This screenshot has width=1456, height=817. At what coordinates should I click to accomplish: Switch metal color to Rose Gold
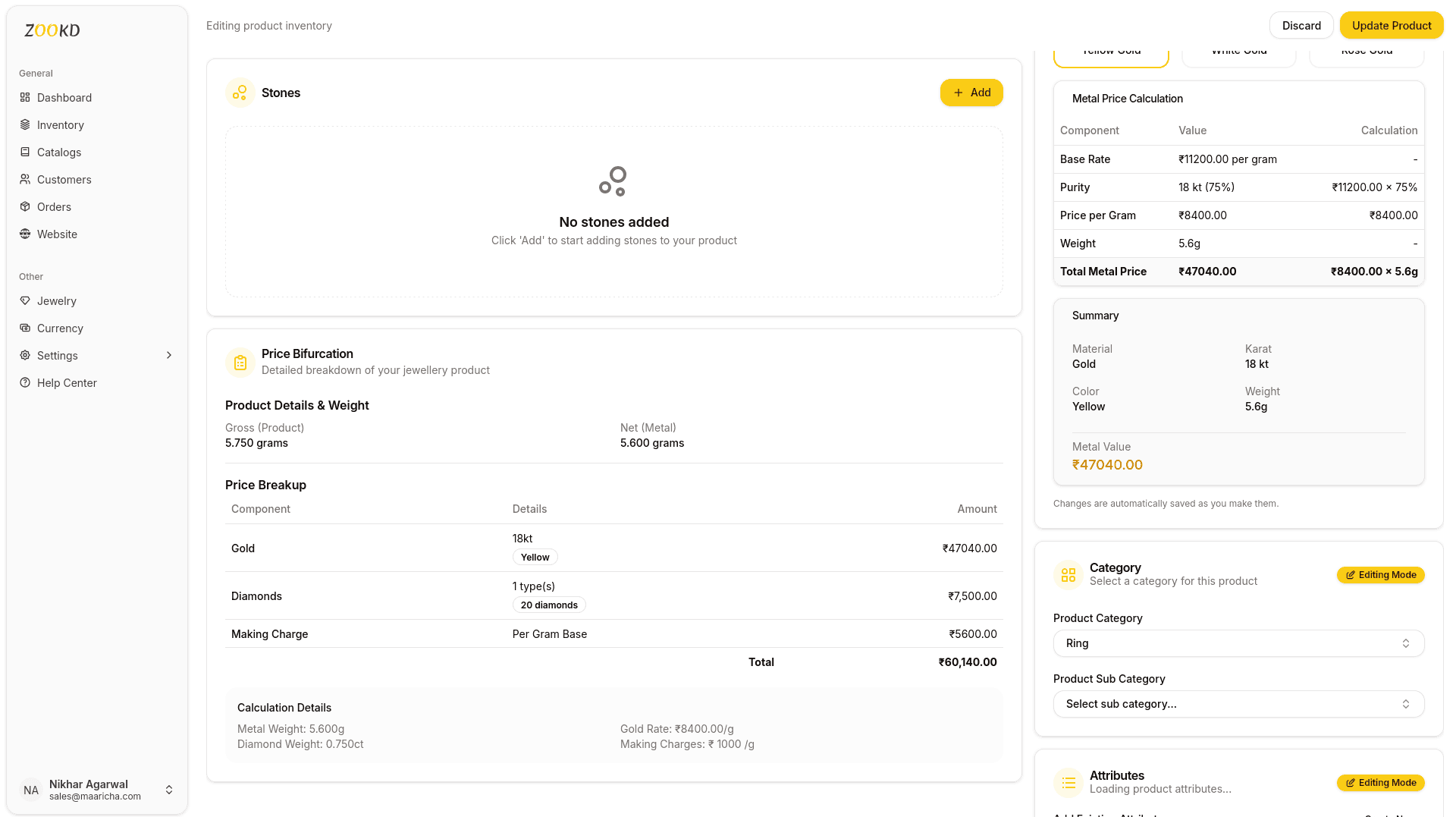[x=1366, y=51]
